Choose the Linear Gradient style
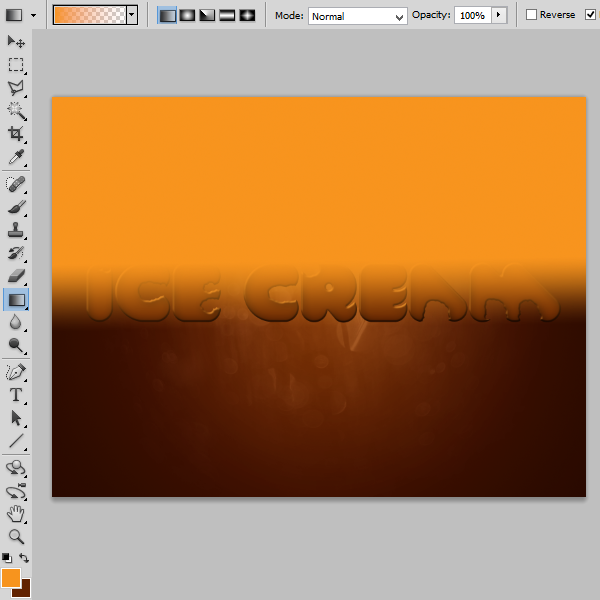This screenshot has width=600, height=600. click(x=167, y=15)
